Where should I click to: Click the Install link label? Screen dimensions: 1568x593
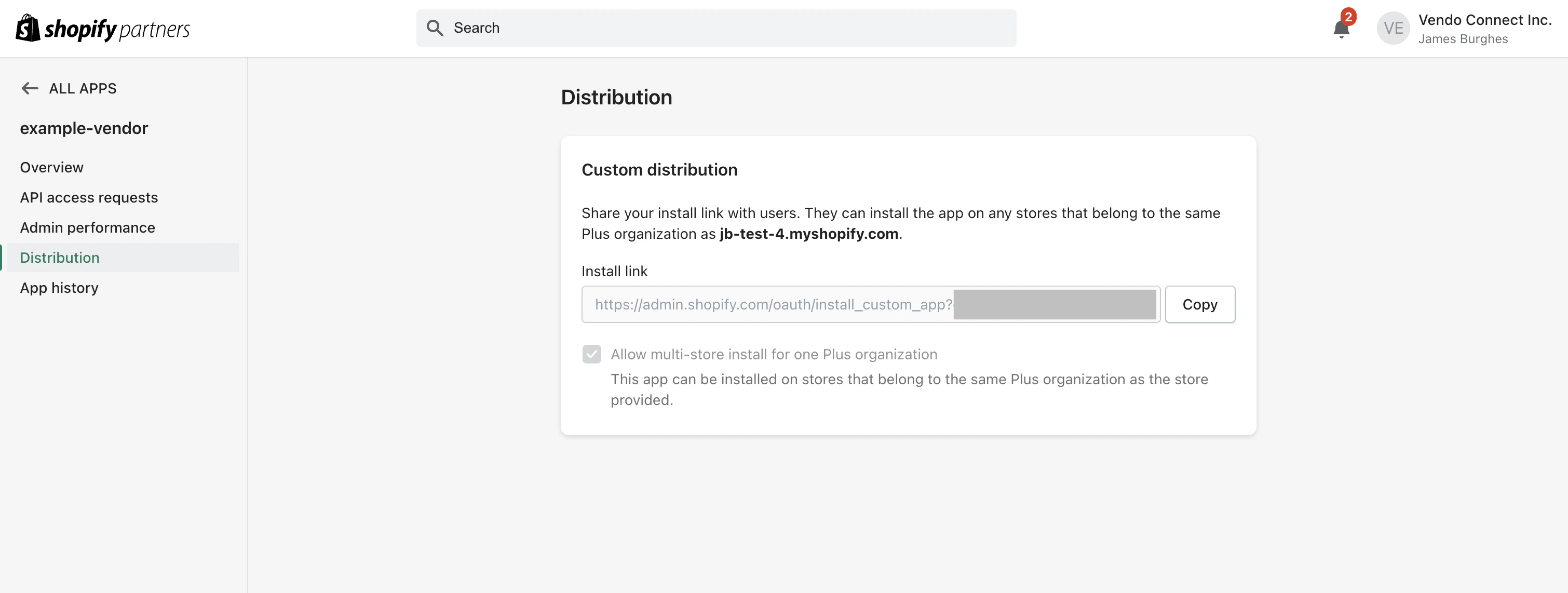[x=614, y=271]
